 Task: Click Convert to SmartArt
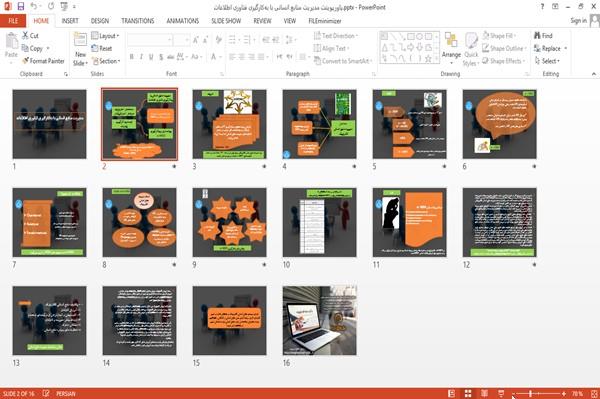343,61
